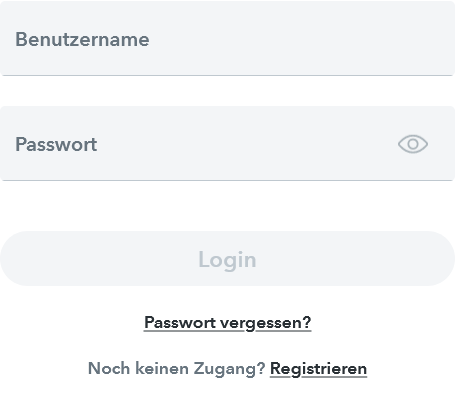Click the eye icon in Passwort field
This screenshot has height=396, width=455.
coord(413,144)
